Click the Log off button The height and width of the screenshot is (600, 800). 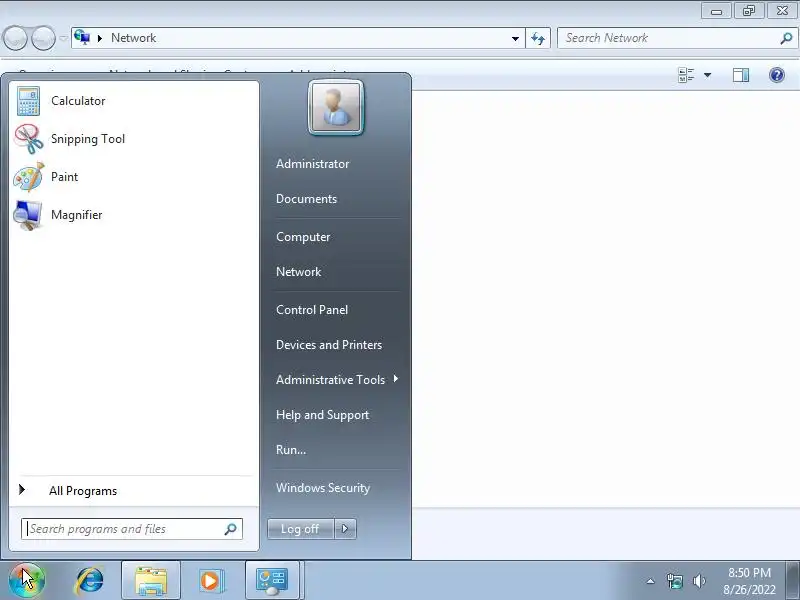click(x=300, y=529)
